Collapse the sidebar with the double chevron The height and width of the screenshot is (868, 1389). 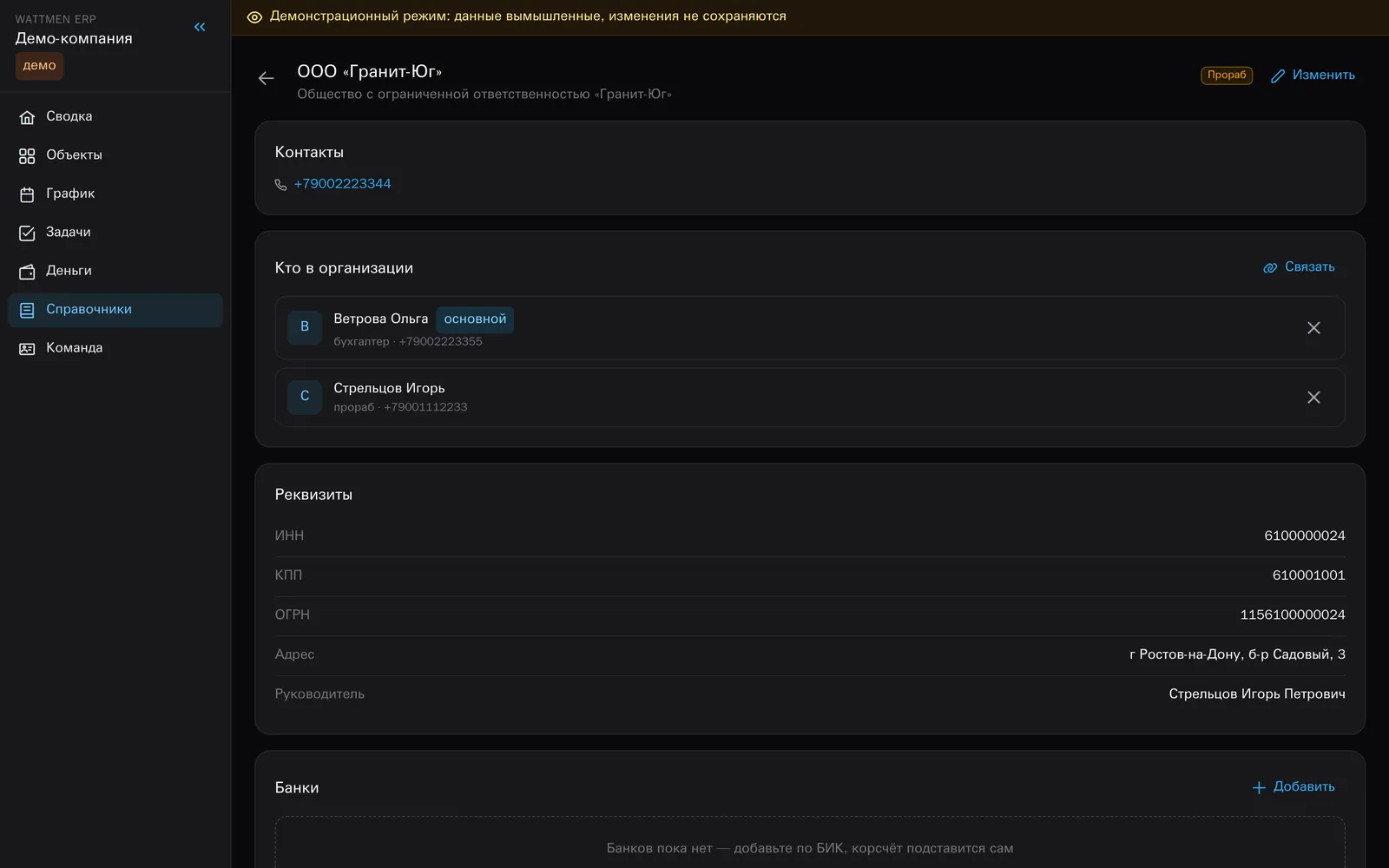(200, 27)
